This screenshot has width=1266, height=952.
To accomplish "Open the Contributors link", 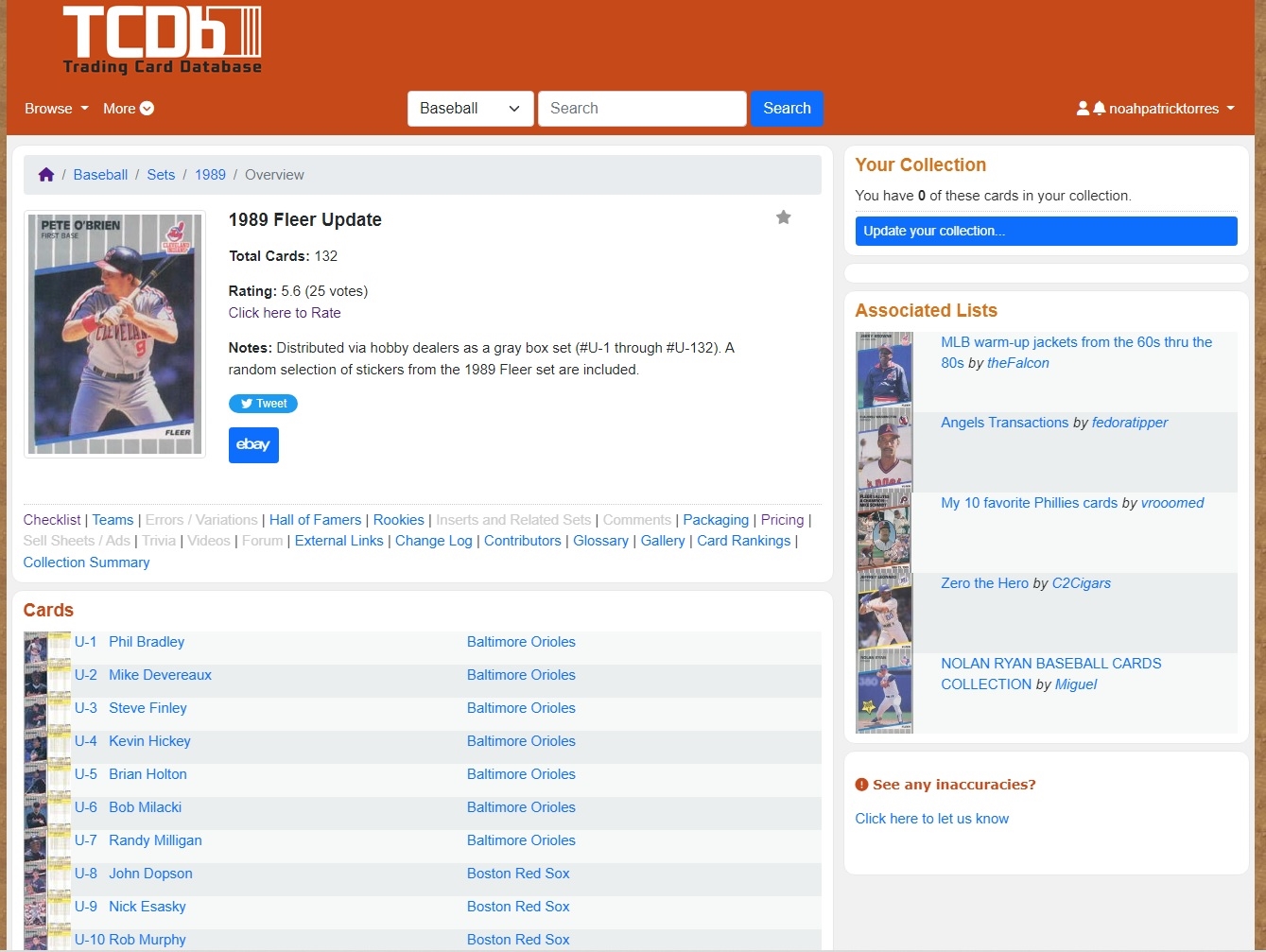I will tap(522, 541).
